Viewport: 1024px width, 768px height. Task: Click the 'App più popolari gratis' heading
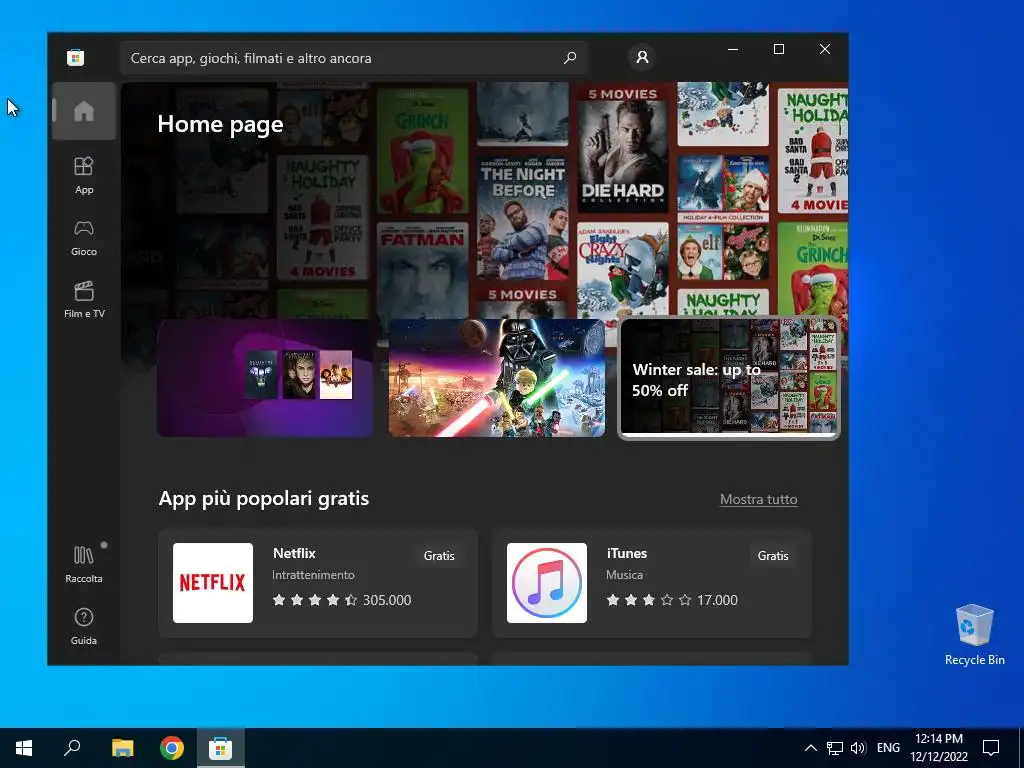click(x=264, y=498)
